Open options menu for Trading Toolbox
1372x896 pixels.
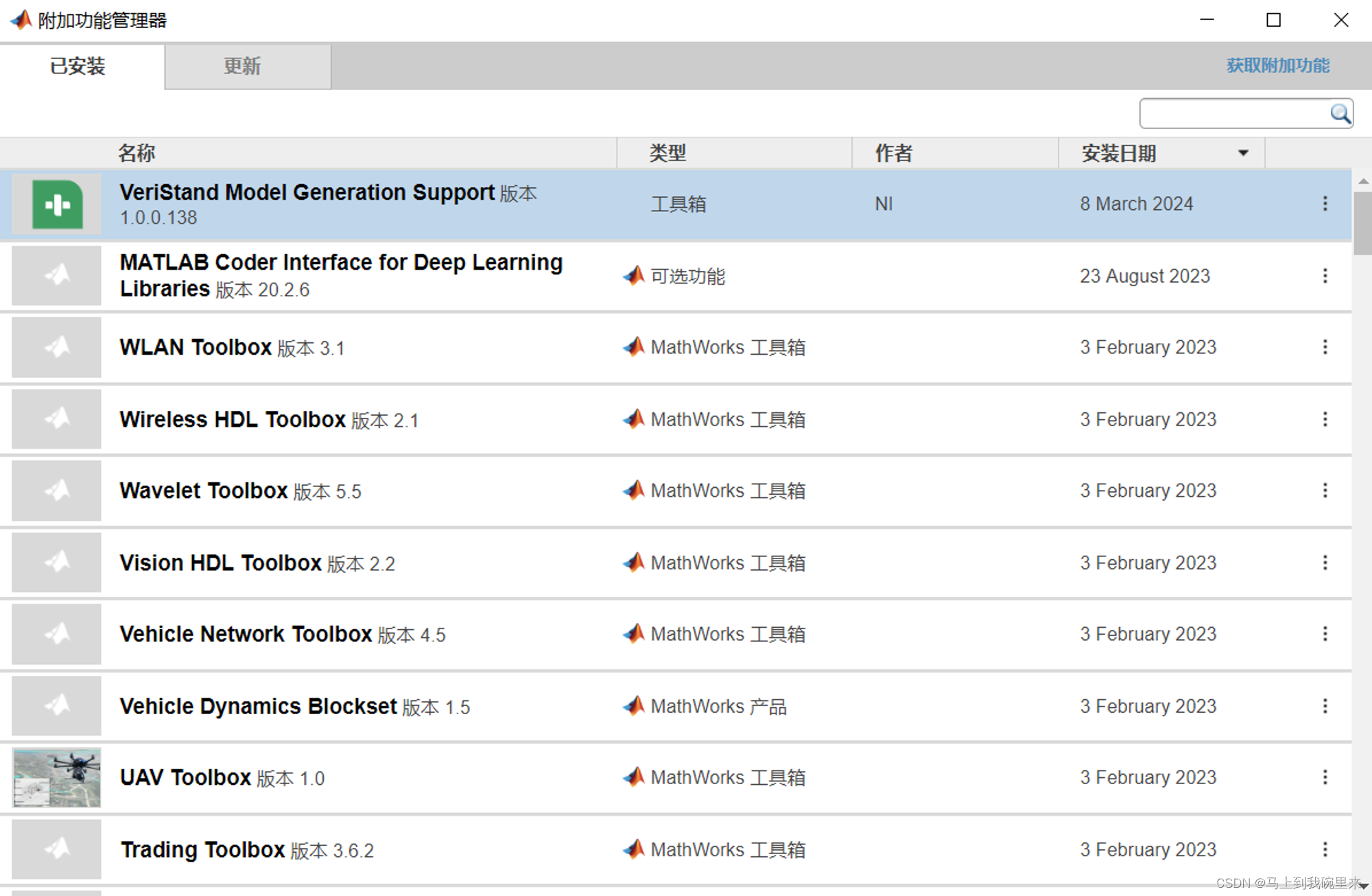[1325, 849]
